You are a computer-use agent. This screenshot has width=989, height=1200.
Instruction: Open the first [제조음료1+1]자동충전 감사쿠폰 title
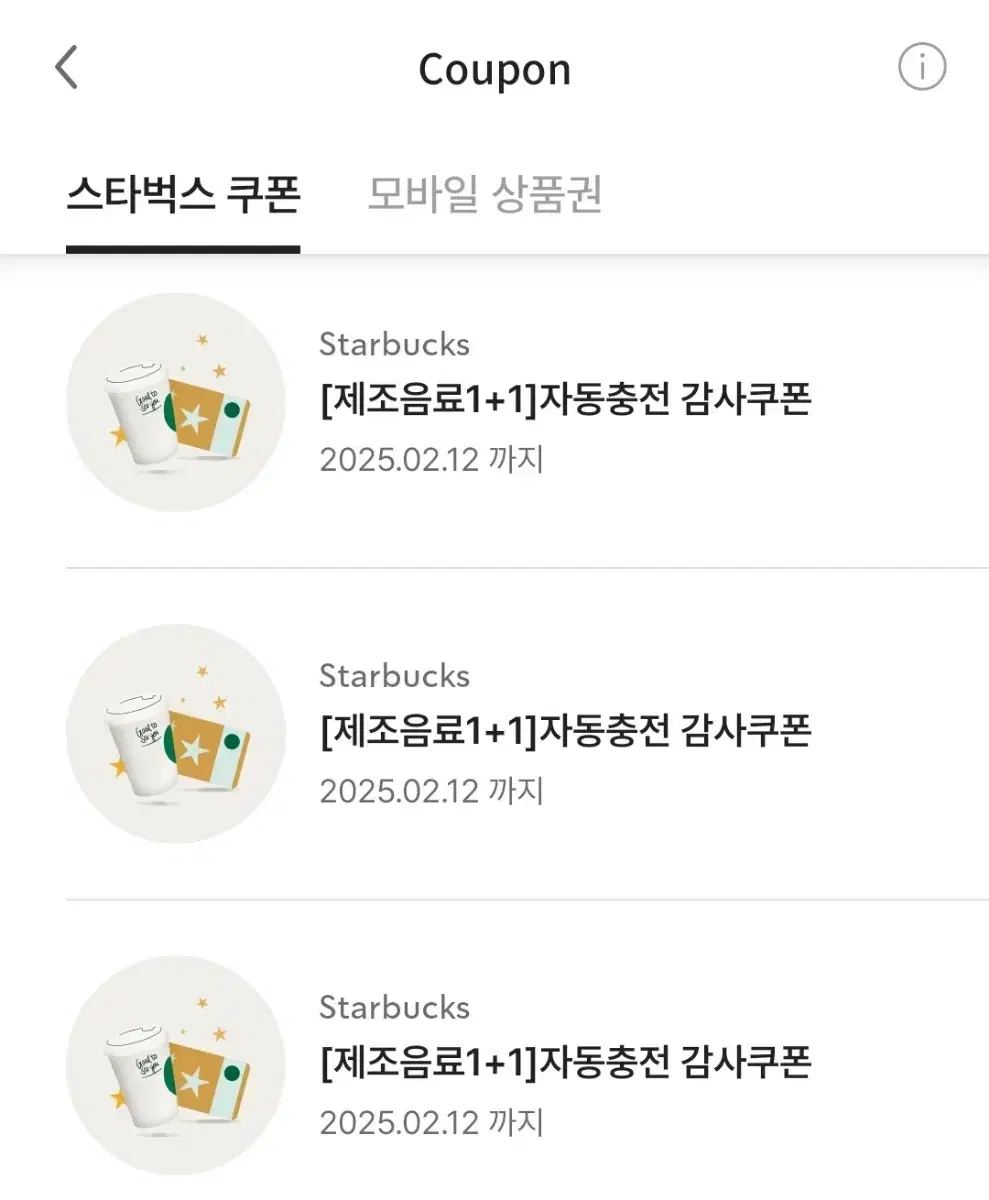click(565, 400)
